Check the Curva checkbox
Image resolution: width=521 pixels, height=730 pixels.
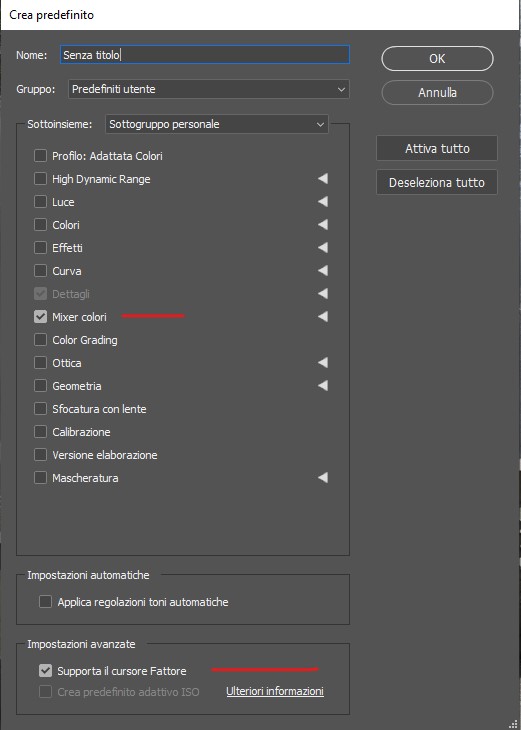point(41,270)
